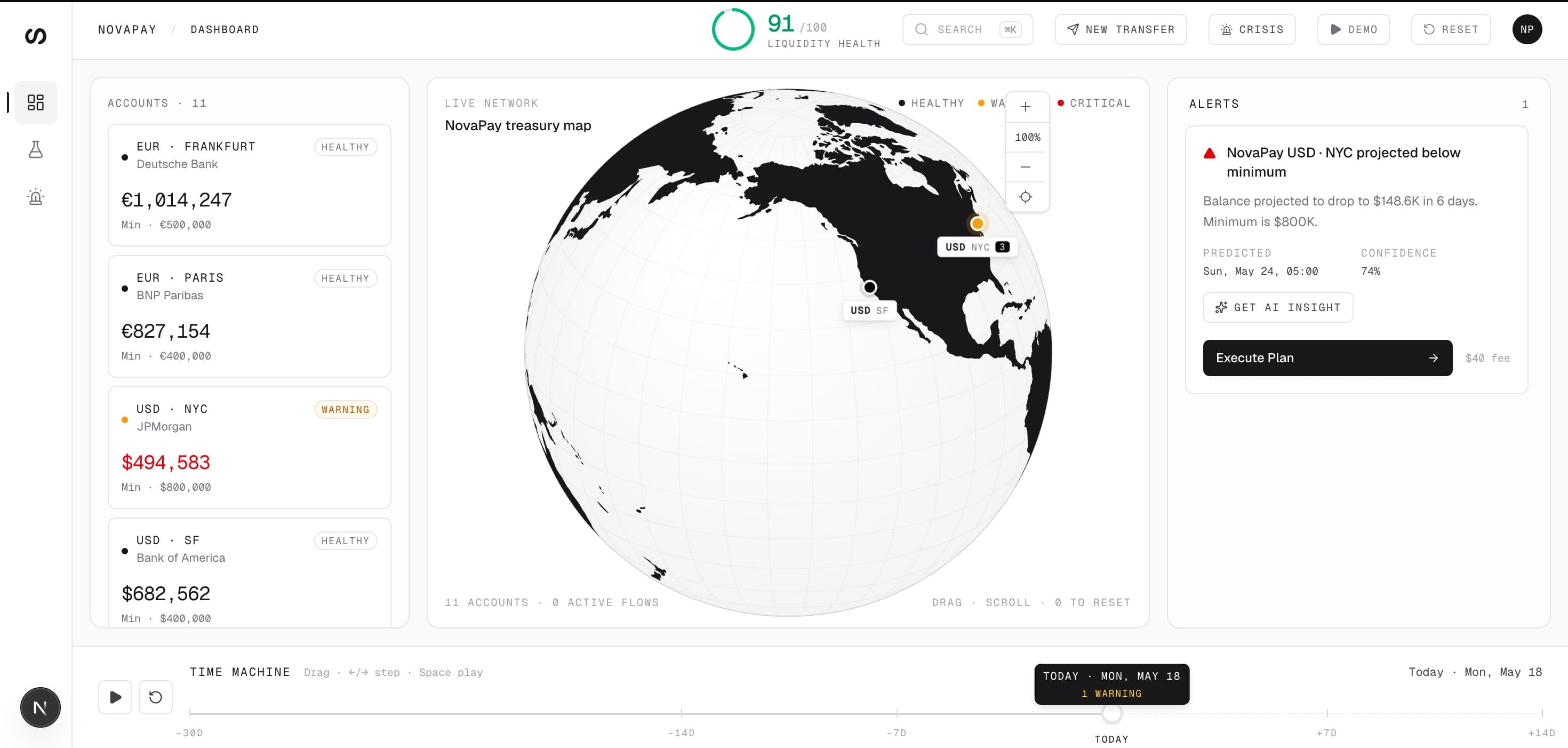Click the ACCOUNTS · 11 header
The width and height of the screenshot is (1568, 748).
[x=157, y=103]
